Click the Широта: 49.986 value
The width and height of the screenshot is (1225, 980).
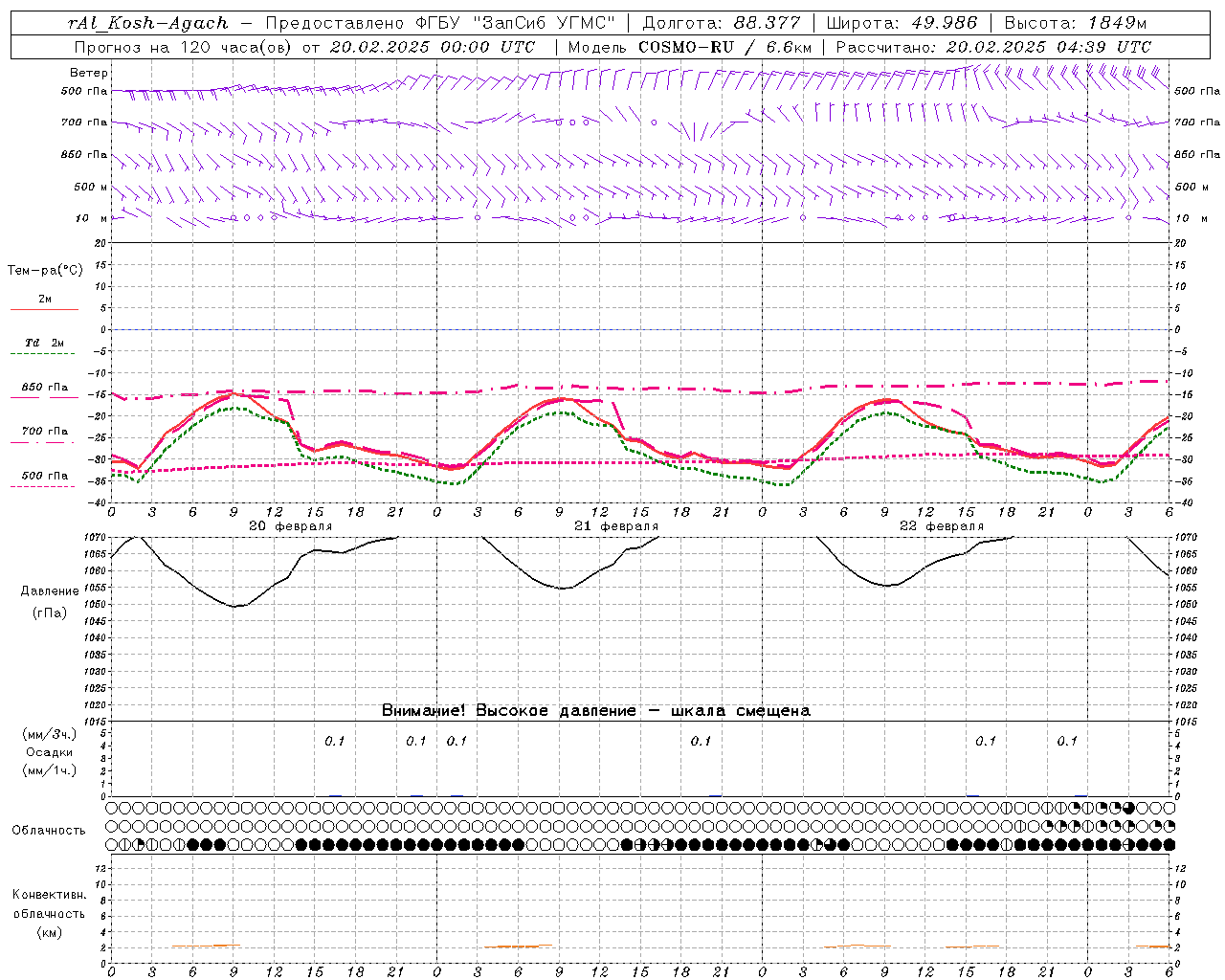[x=902, y=23]
